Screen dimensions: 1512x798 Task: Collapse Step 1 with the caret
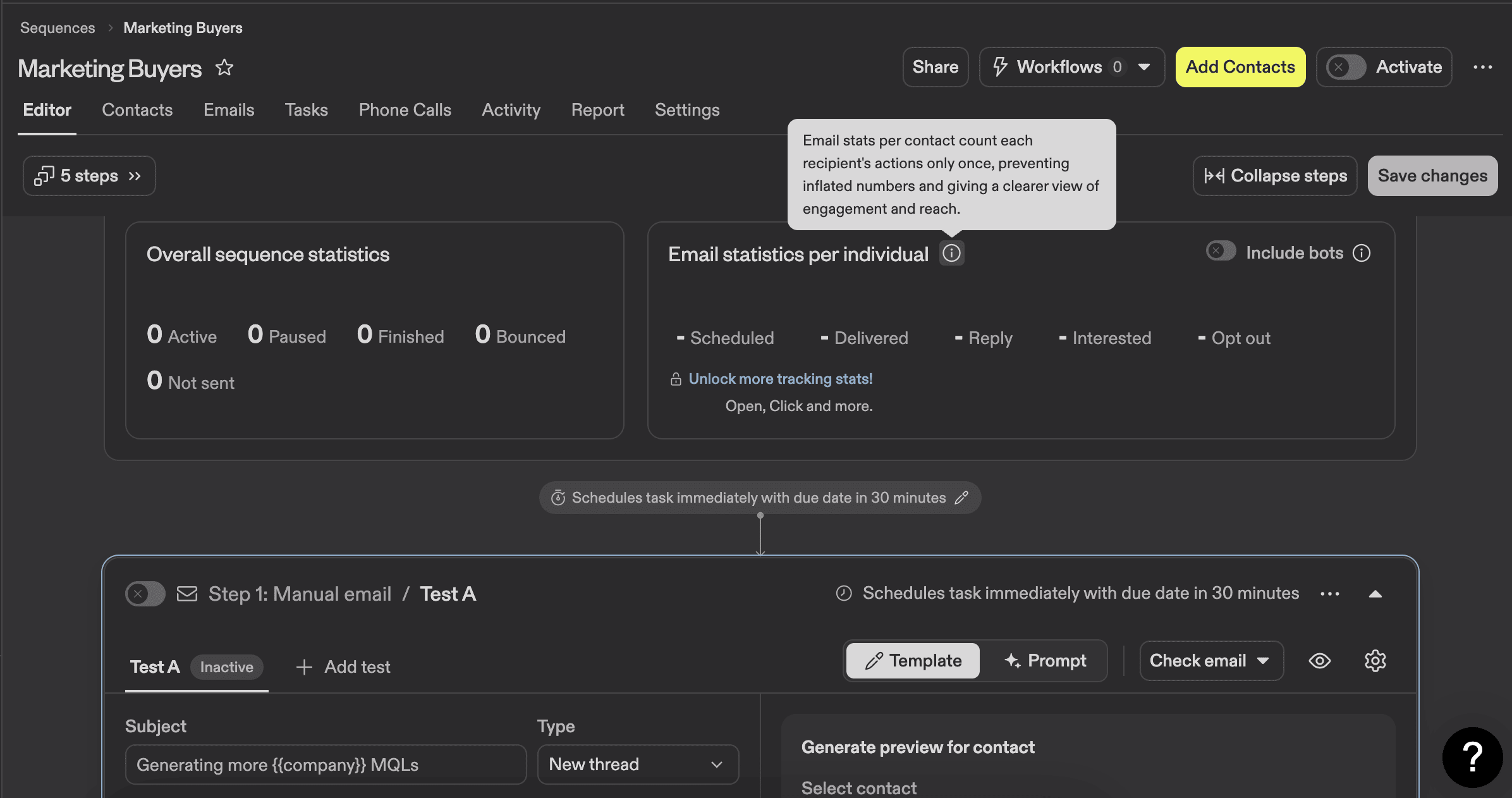1375,594
